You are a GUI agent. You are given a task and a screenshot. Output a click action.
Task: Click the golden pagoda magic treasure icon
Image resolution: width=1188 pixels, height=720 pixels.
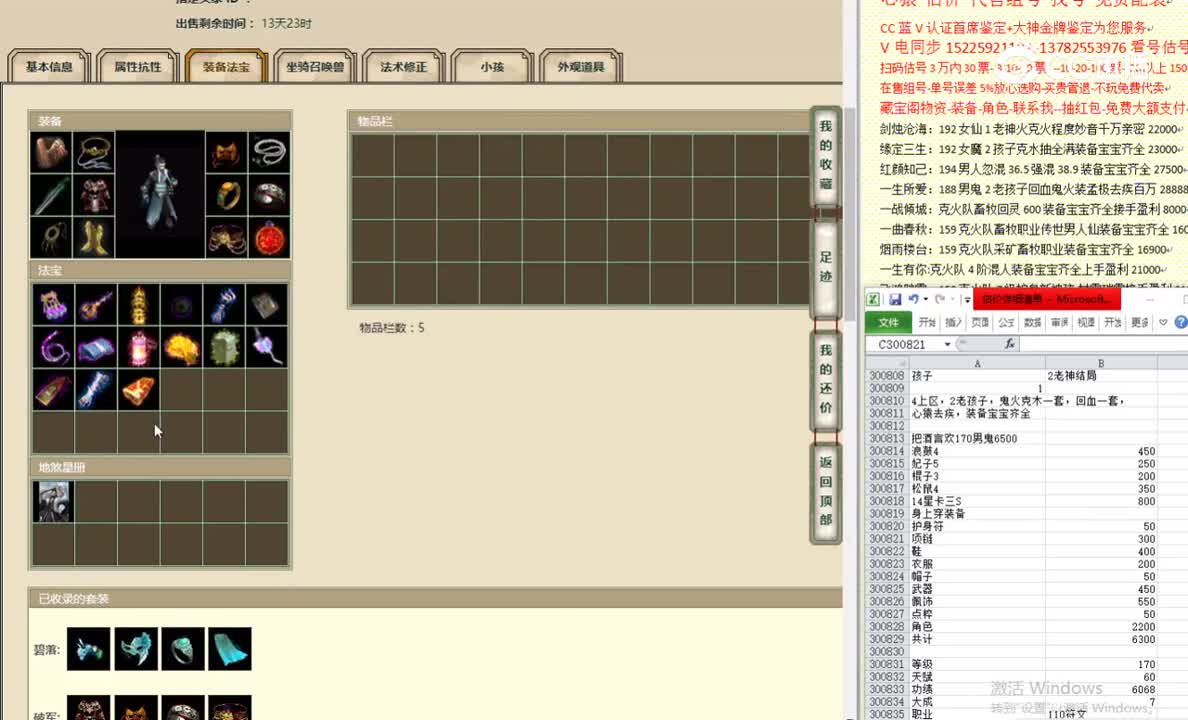point(139,305)
